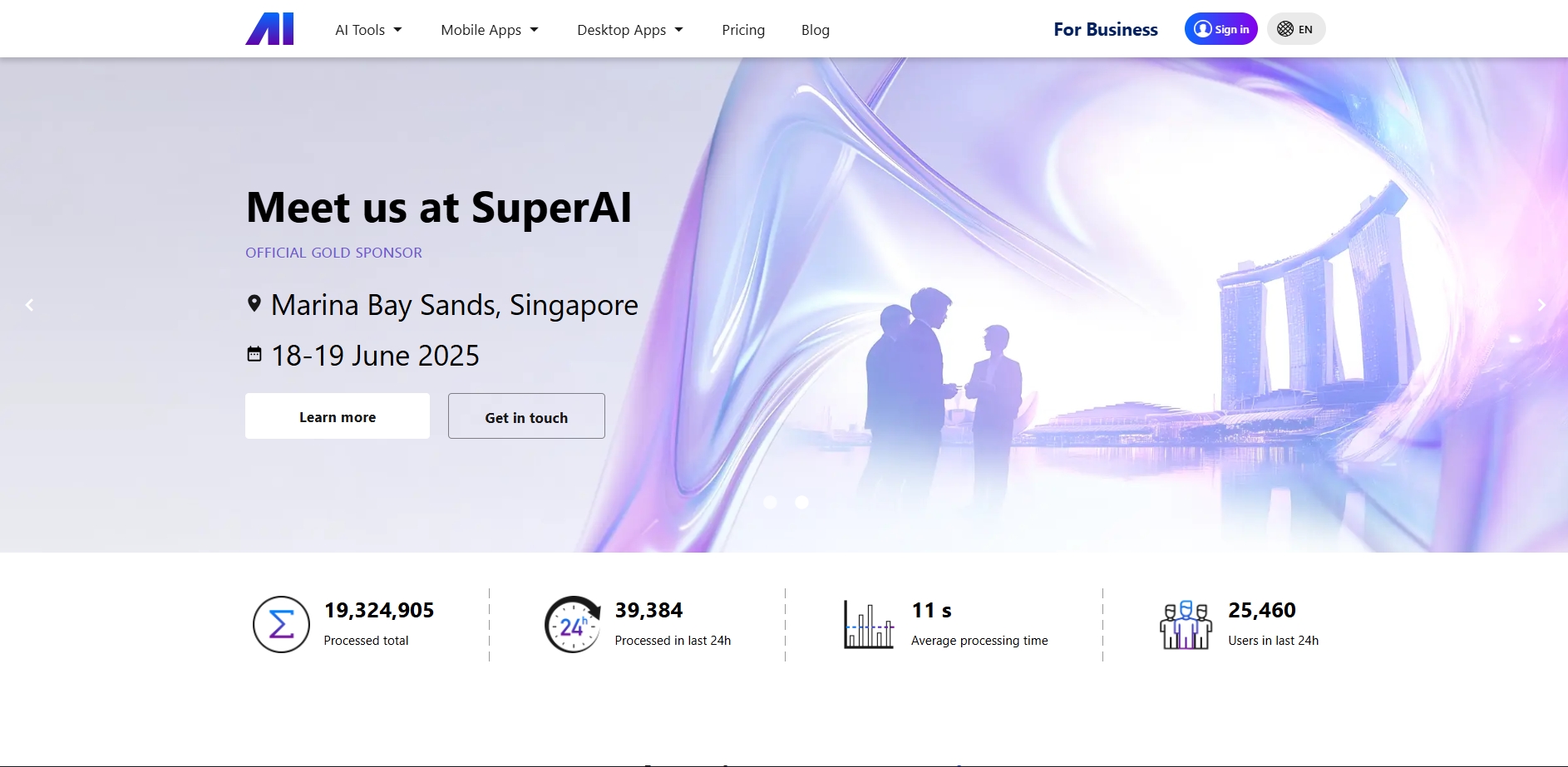The image size is (1568, 767).
Task: Expand the Desktop Apps dropdown
Action: pyautogui.click(x=630, y=30)
